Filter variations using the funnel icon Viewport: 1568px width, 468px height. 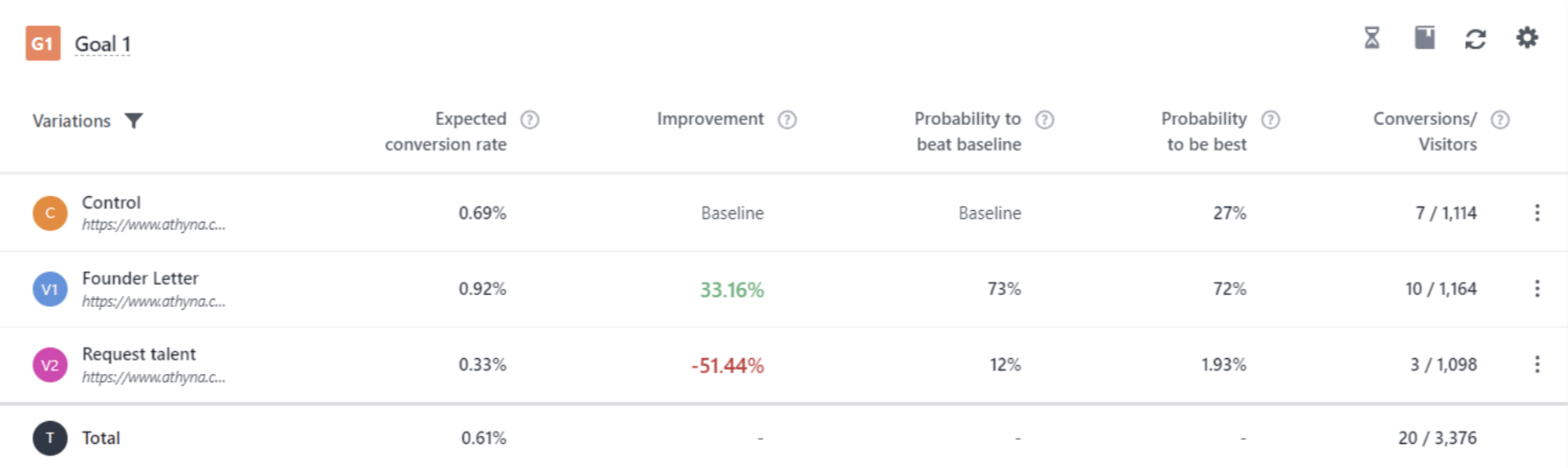click(134, 121)
